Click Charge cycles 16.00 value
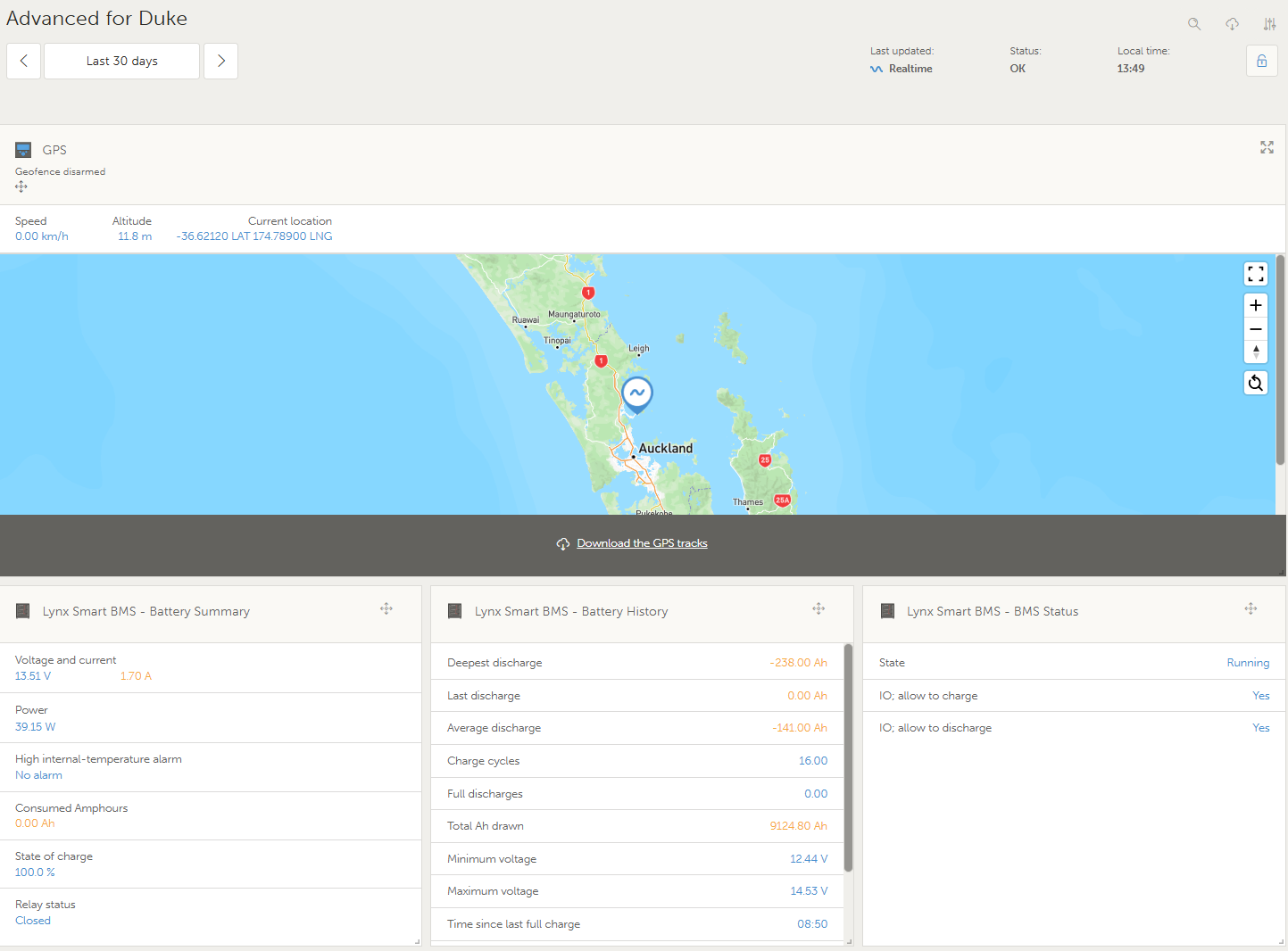The width and height of the screenshot is (1288, 951). point(813,761)
